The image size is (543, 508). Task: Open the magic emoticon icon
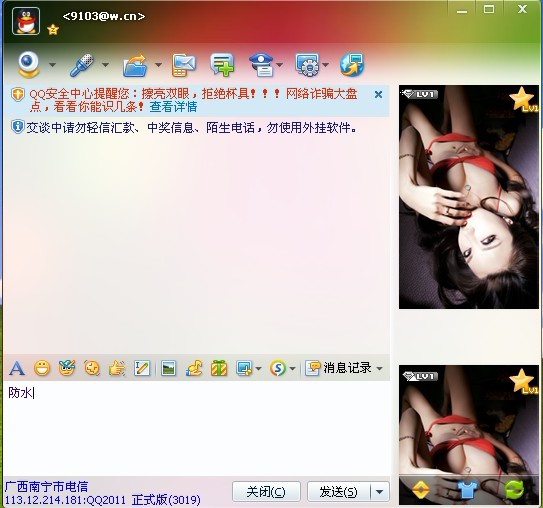pyautogui.click(x=67, y=368)
